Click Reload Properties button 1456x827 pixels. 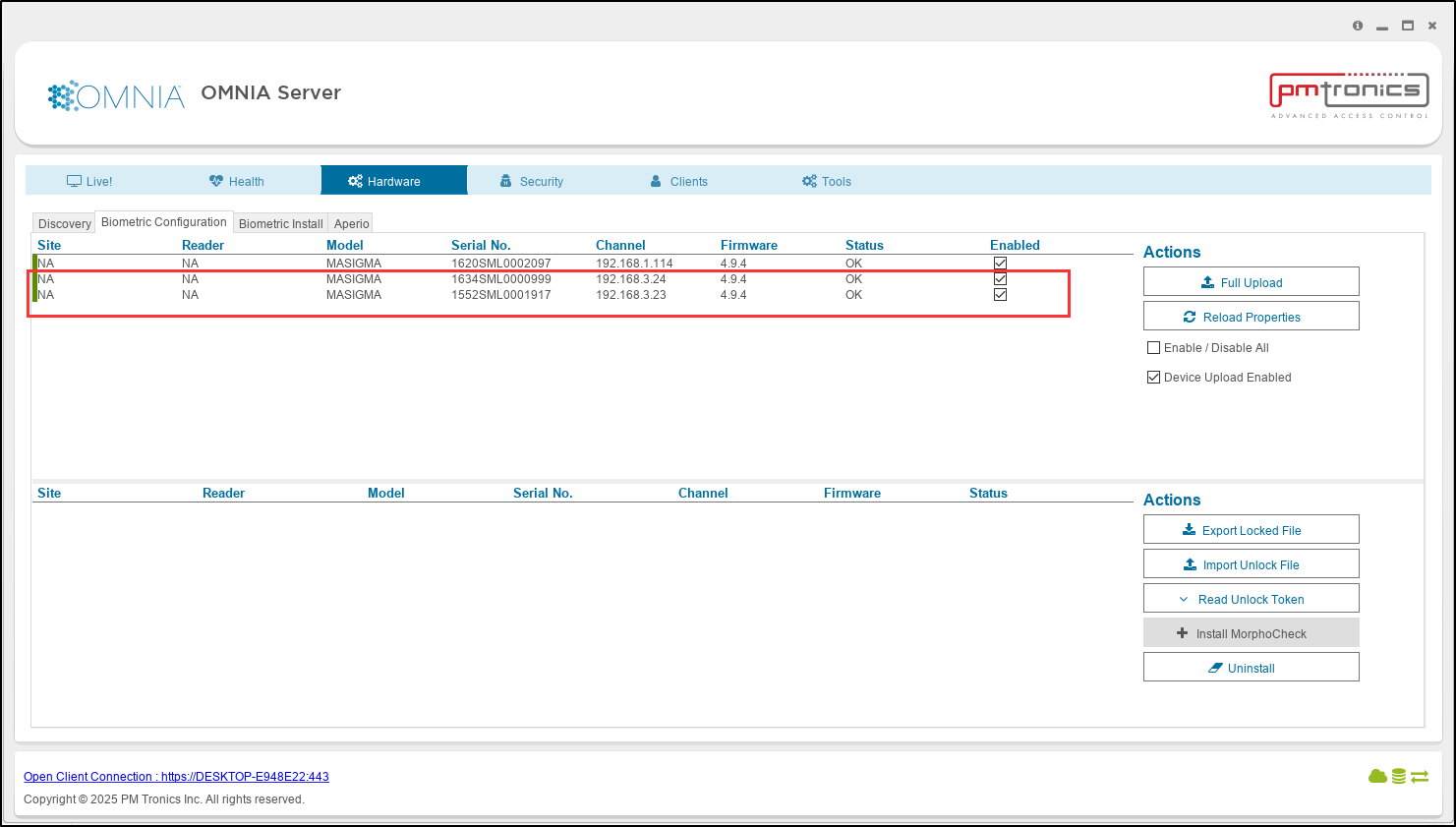click(x=1252, y=317)
